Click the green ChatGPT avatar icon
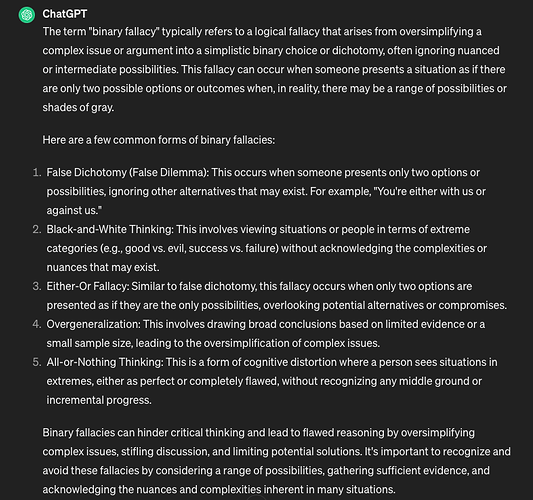 27,15
